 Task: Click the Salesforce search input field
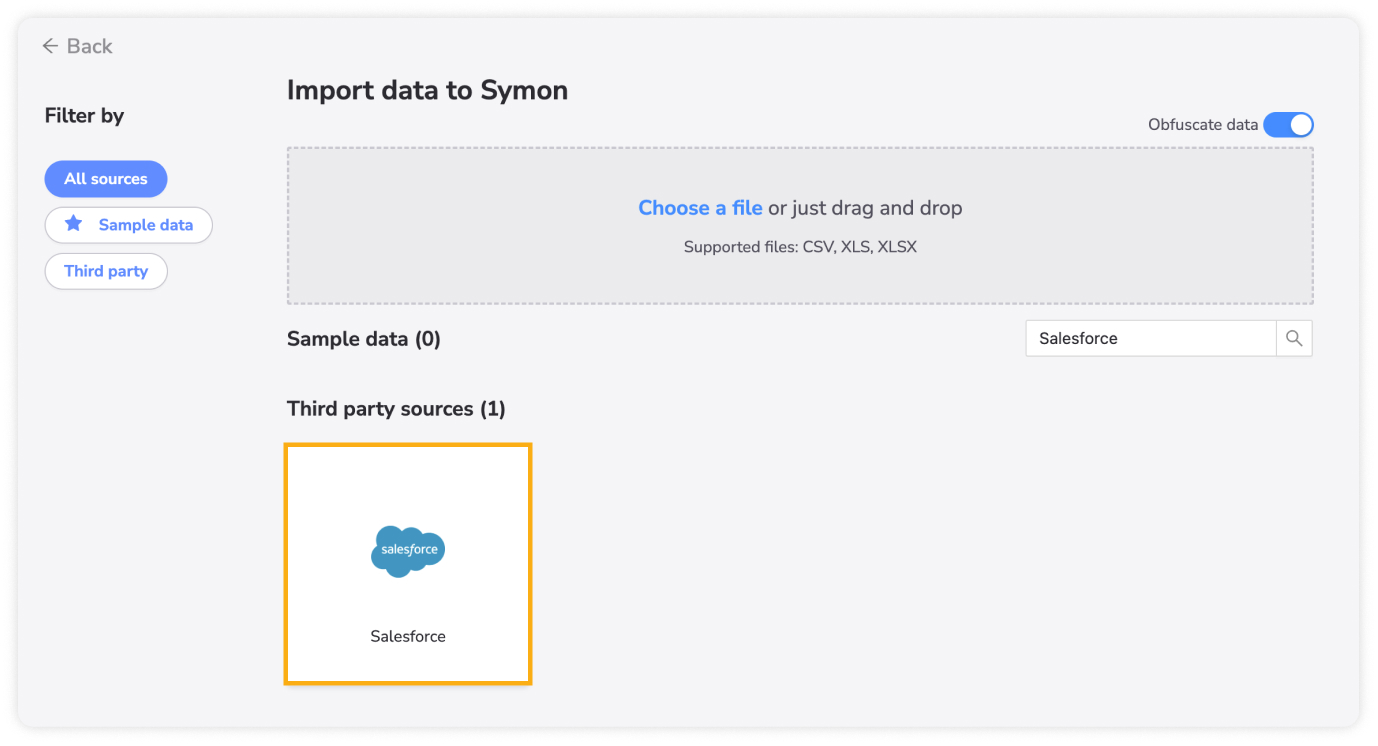pyautogui.click(x=1151, y=338)
